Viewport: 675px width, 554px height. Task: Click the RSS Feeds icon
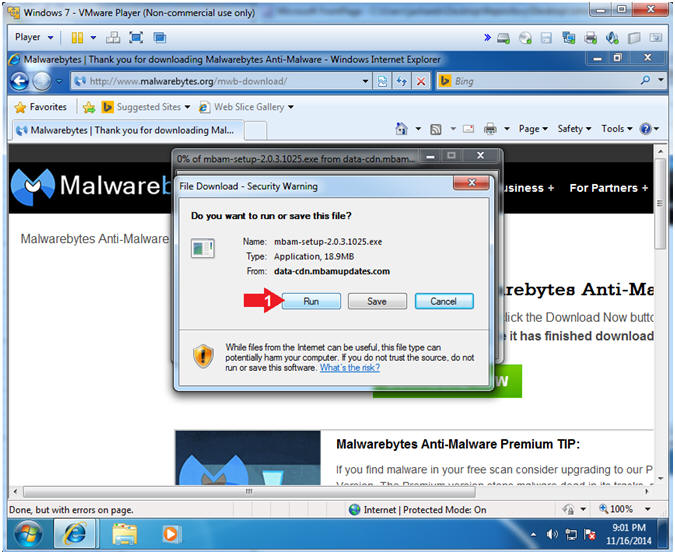click(436, 129)
